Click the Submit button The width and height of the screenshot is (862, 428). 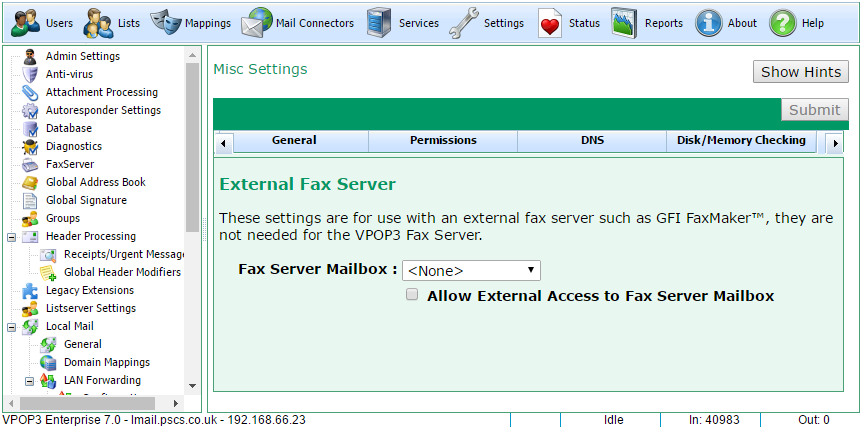click(x=815, y=110)
